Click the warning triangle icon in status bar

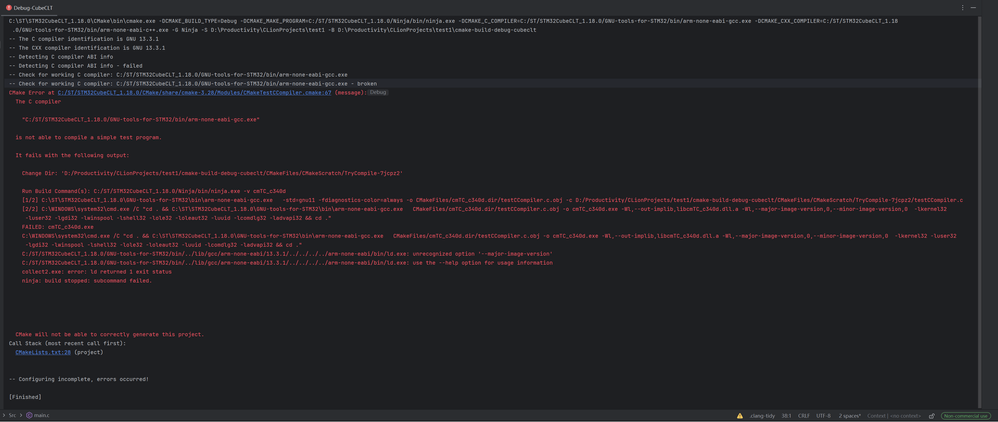coord(740,415)
